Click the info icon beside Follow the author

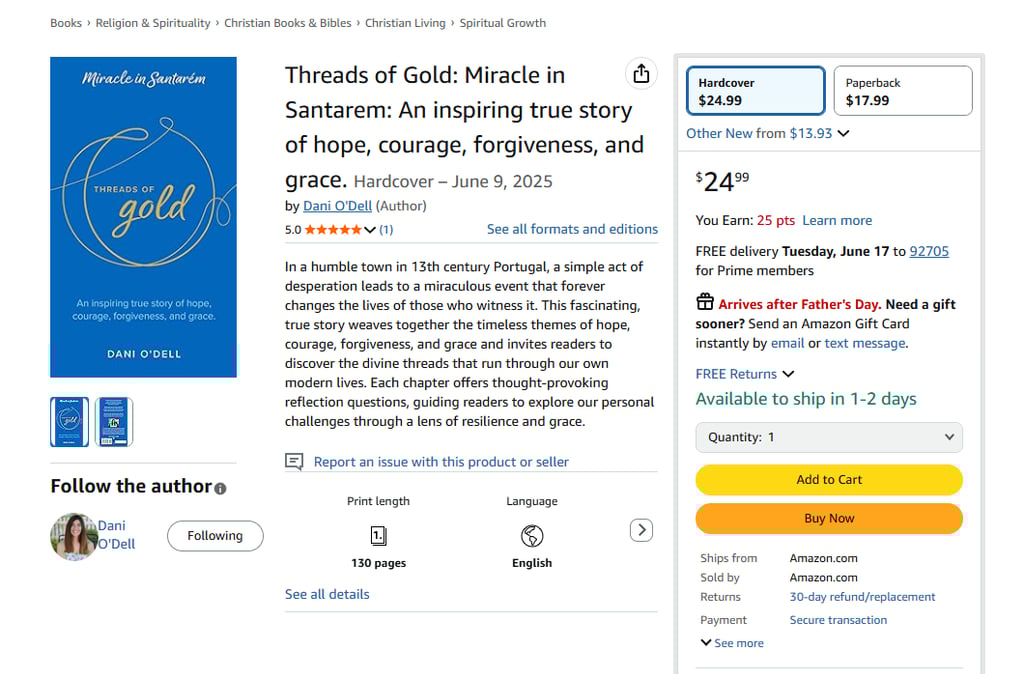220,488
